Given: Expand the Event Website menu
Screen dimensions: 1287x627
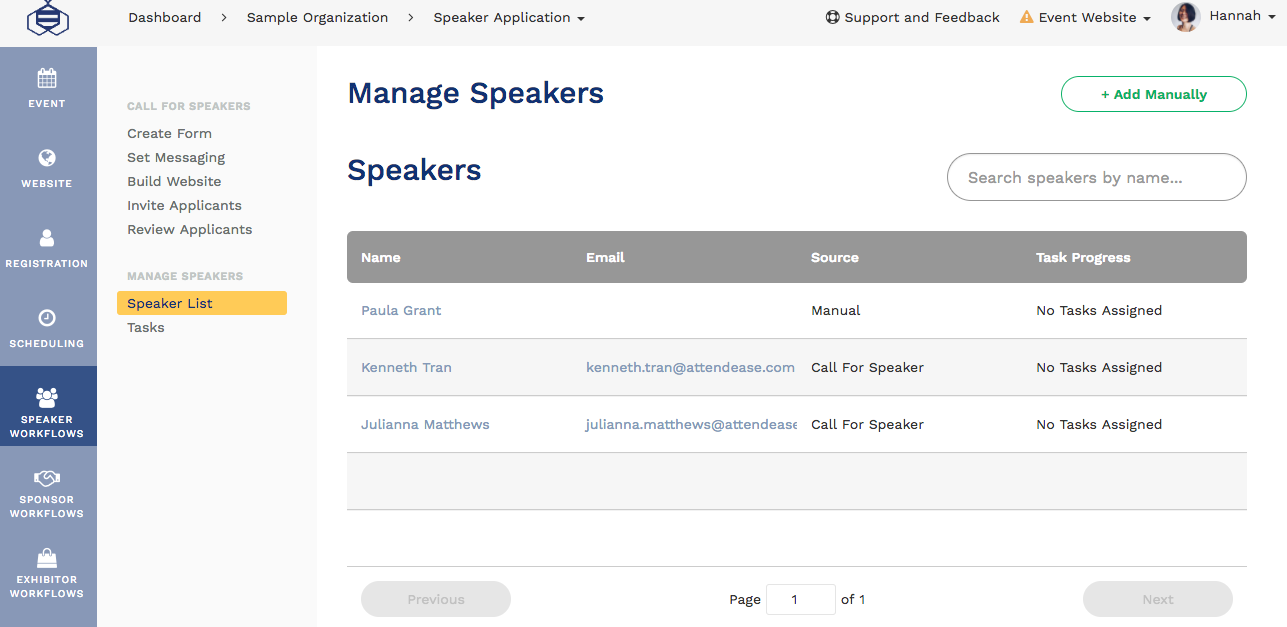Looking at the screenshot, I should (1084, 17).
